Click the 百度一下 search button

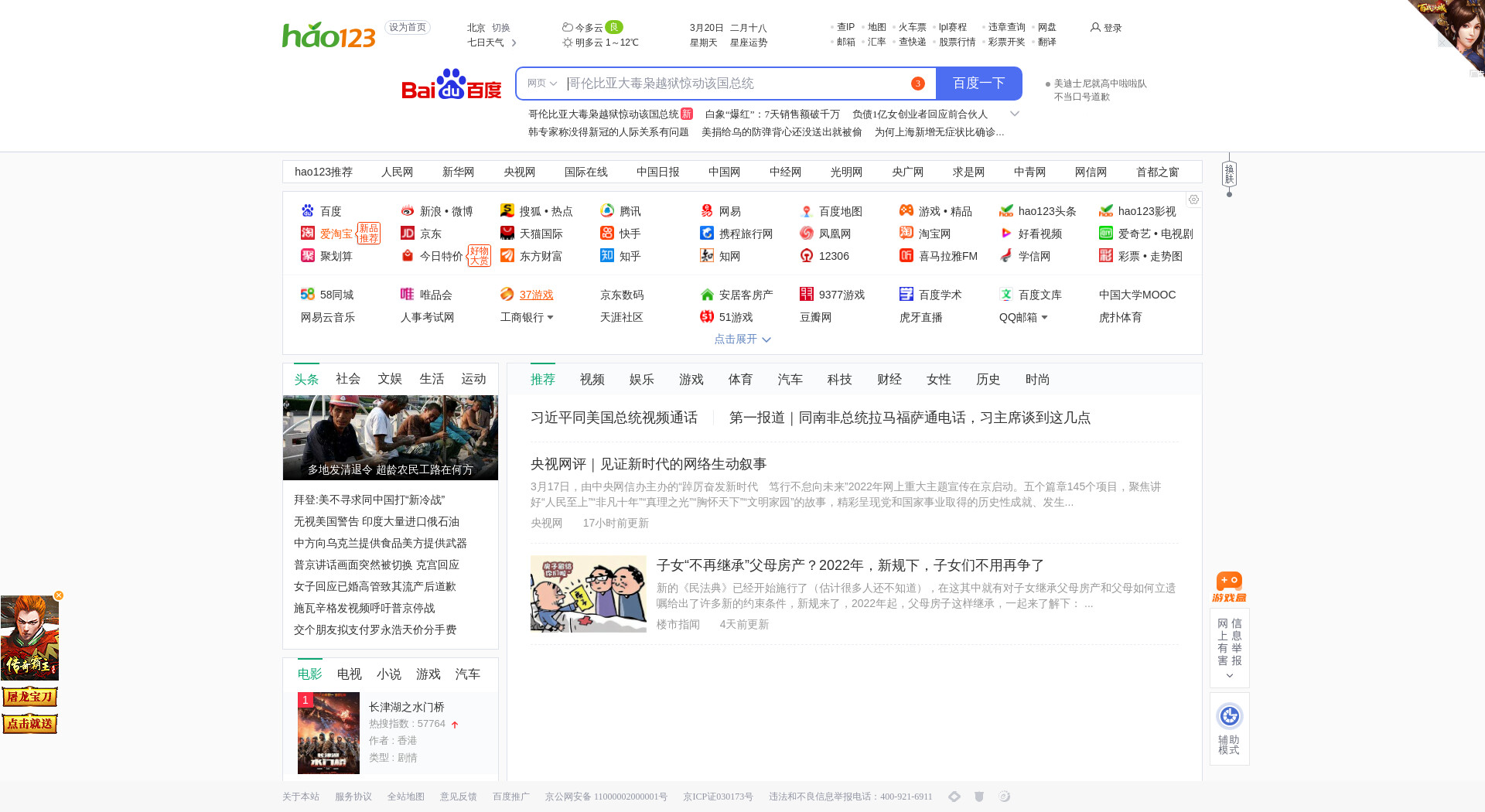[x=979, y=84]
